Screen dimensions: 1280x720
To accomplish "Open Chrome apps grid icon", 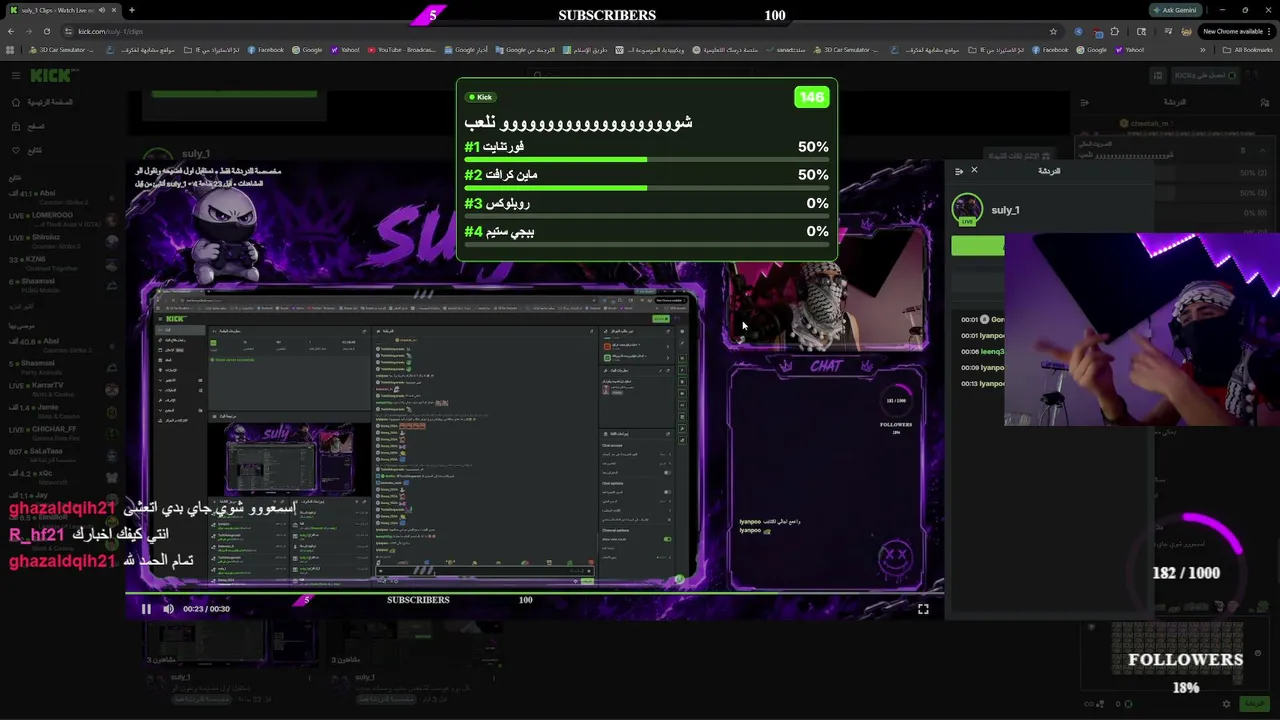I will (x=11, y=49).
